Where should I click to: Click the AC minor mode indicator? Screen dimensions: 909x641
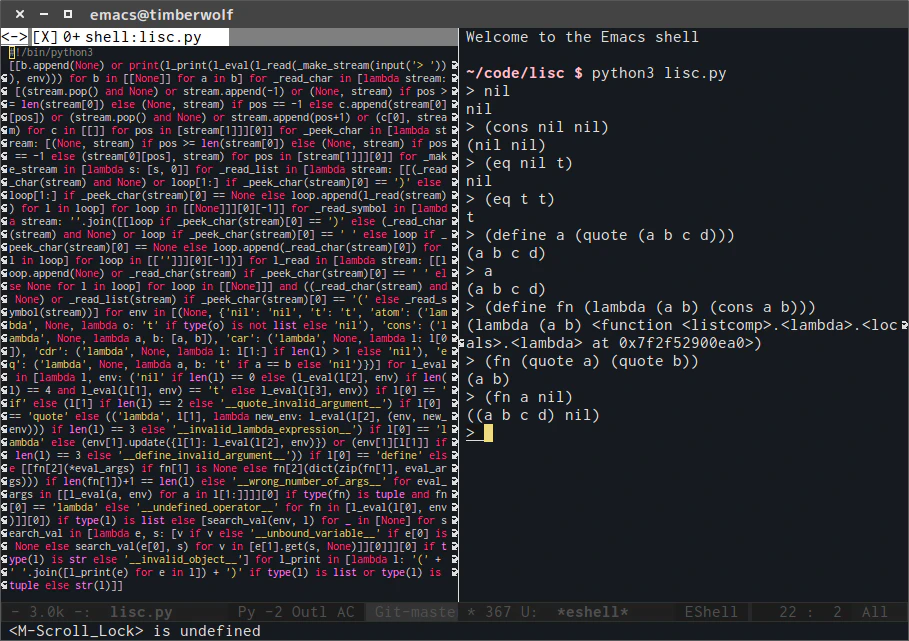[x=345, y=612]
